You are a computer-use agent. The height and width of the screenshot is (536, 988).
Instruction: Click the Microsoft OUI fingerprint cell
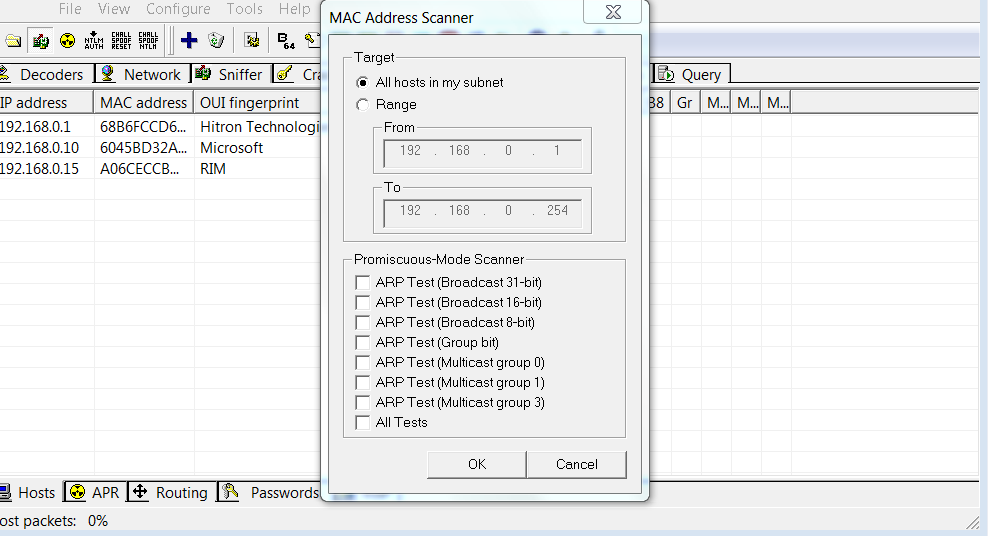tap(231, 148)
